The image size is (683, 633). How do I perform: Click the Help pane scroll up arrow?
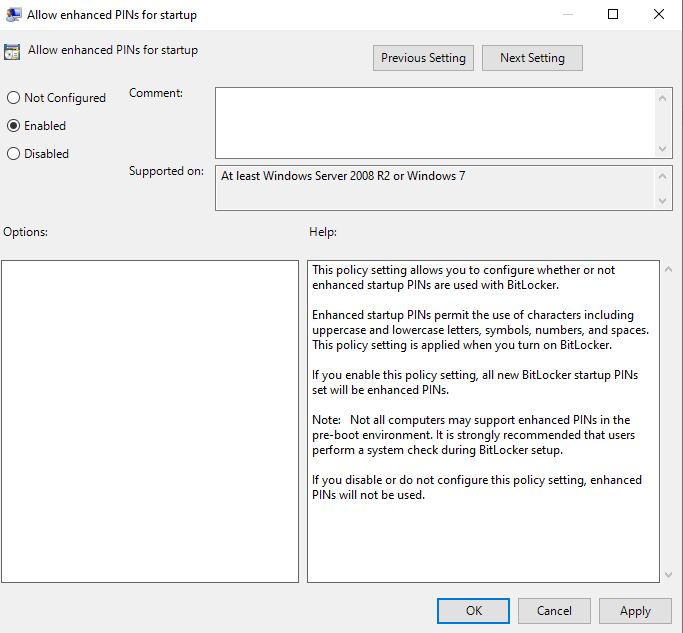pos(668,270)
